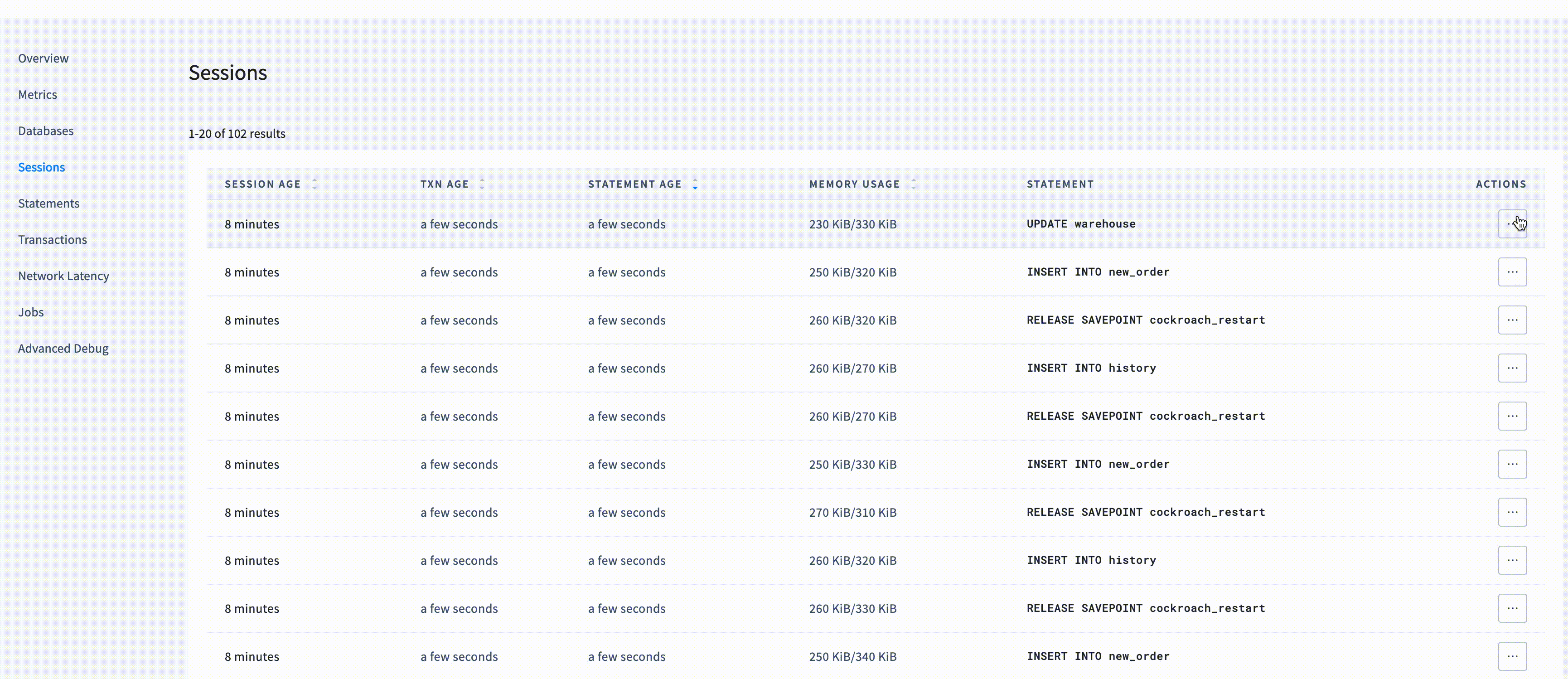
Task: Sort table by Statement Age column
Action: click(634, 184)
